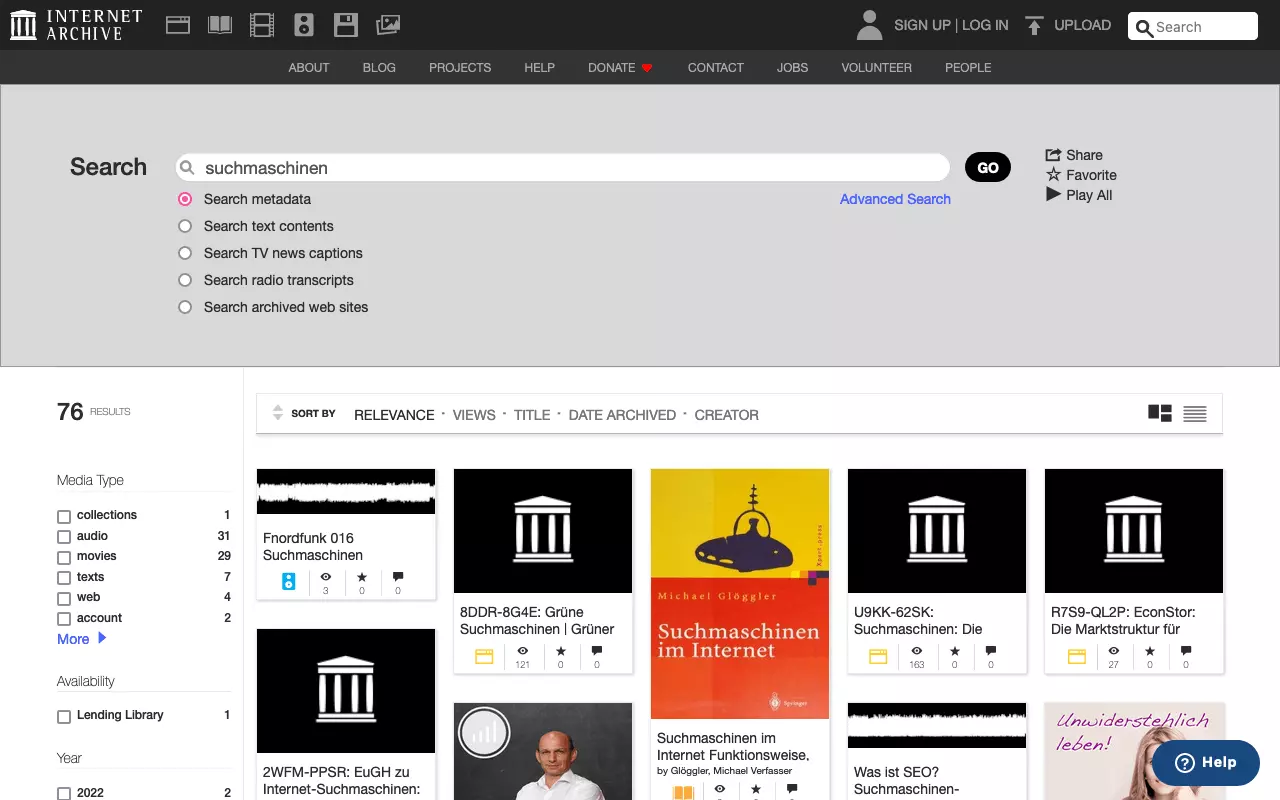Check the 2022 year filter
This screenshot has width=1280, height=800.
[x=64, y=793]
